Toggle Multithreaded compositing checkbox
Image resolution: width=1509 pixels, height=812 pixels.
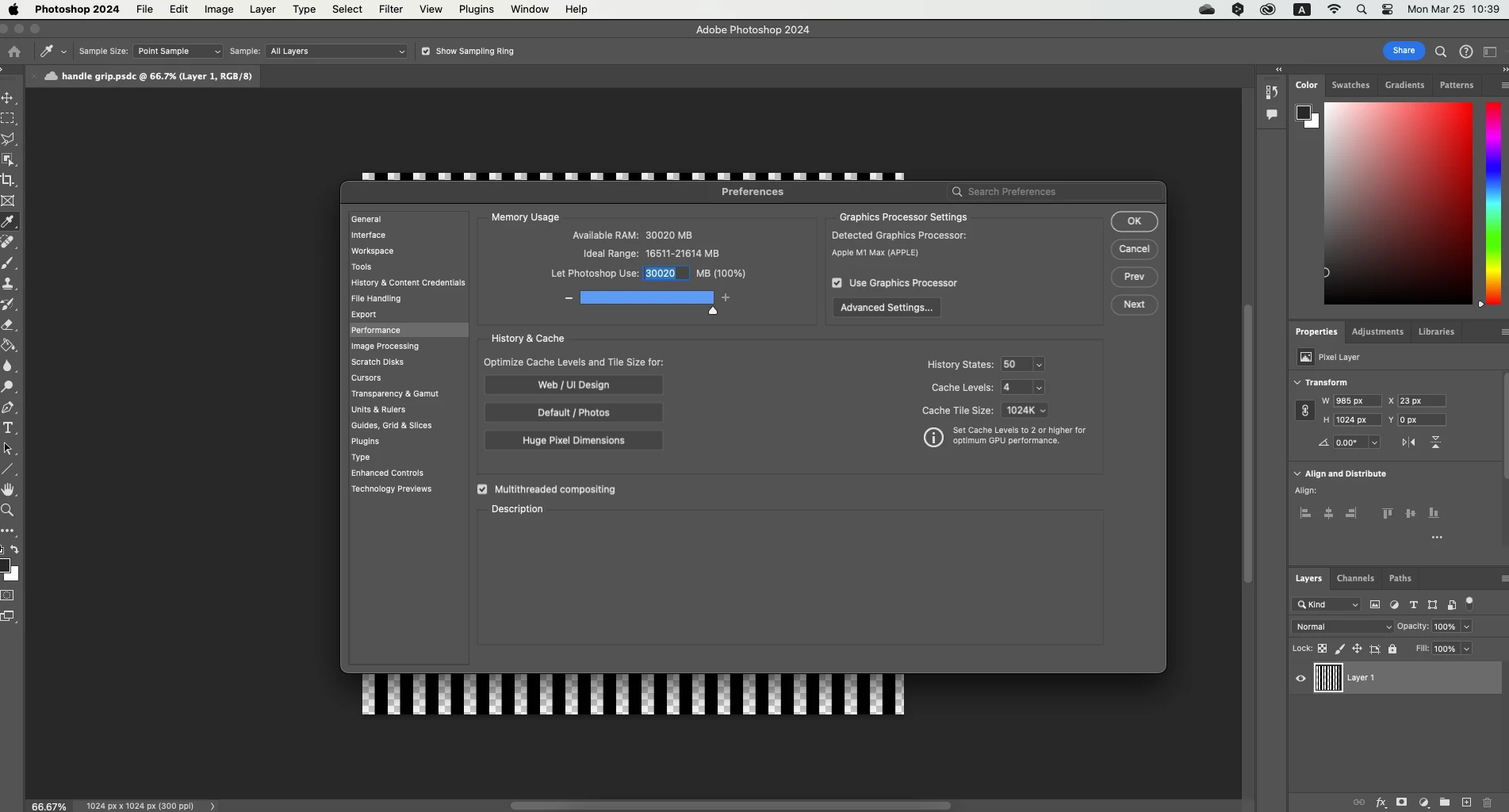482,489
